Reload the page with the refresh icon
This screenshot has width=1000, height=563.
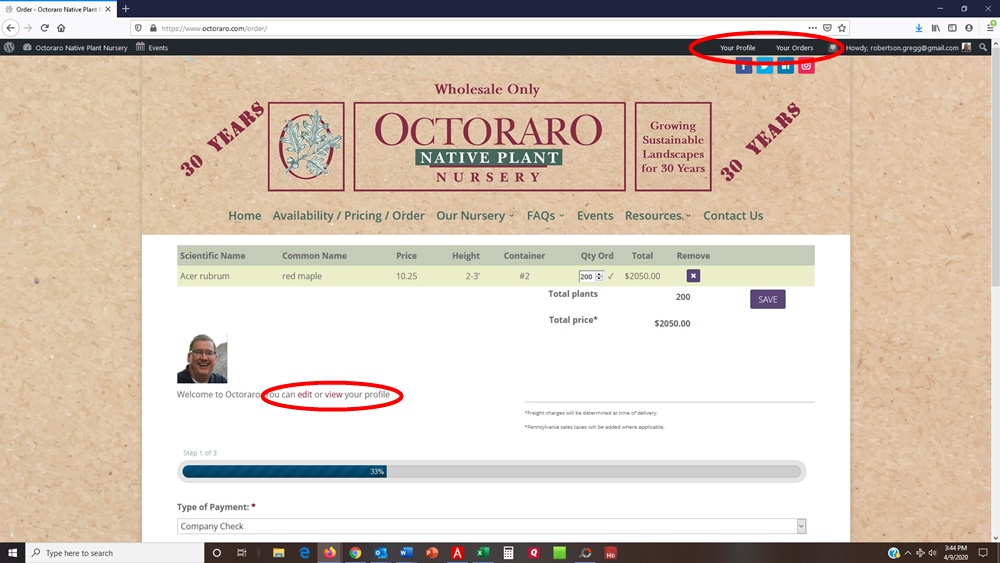coord(45,28)
